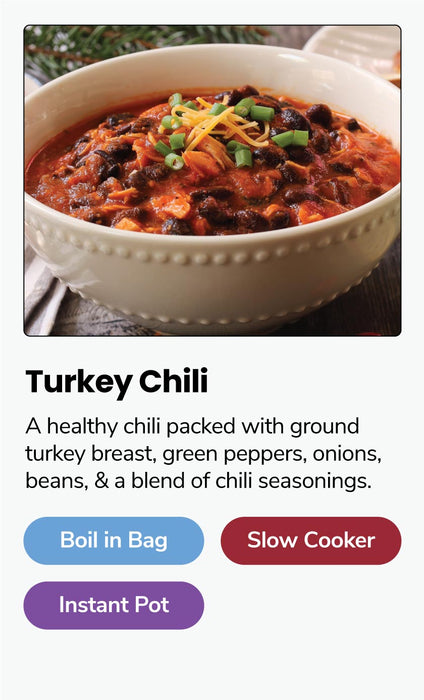Tap the purple Instant Pot button
This screenshot has width=424, height=700.
tap(114, 605)
